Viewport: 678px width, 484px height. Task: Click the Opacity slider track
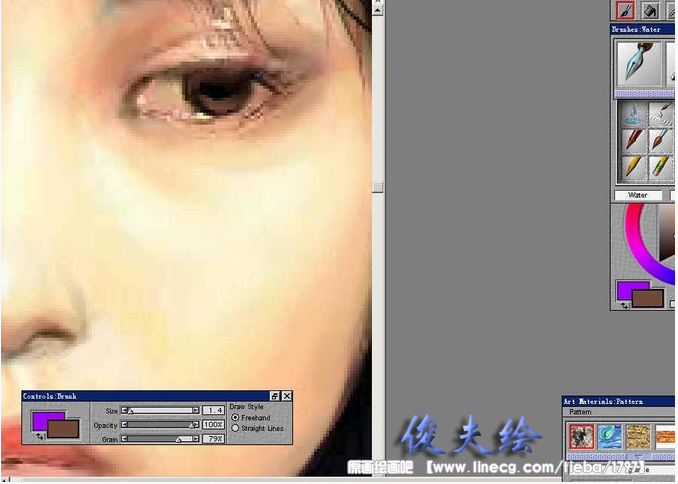click(x=160, y=425)
